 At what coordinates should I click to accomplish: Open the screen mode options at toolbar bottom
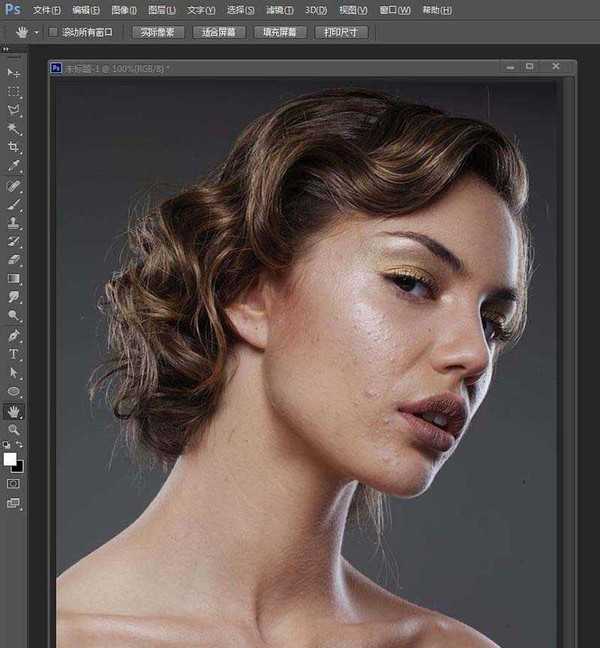click(14, 504)
